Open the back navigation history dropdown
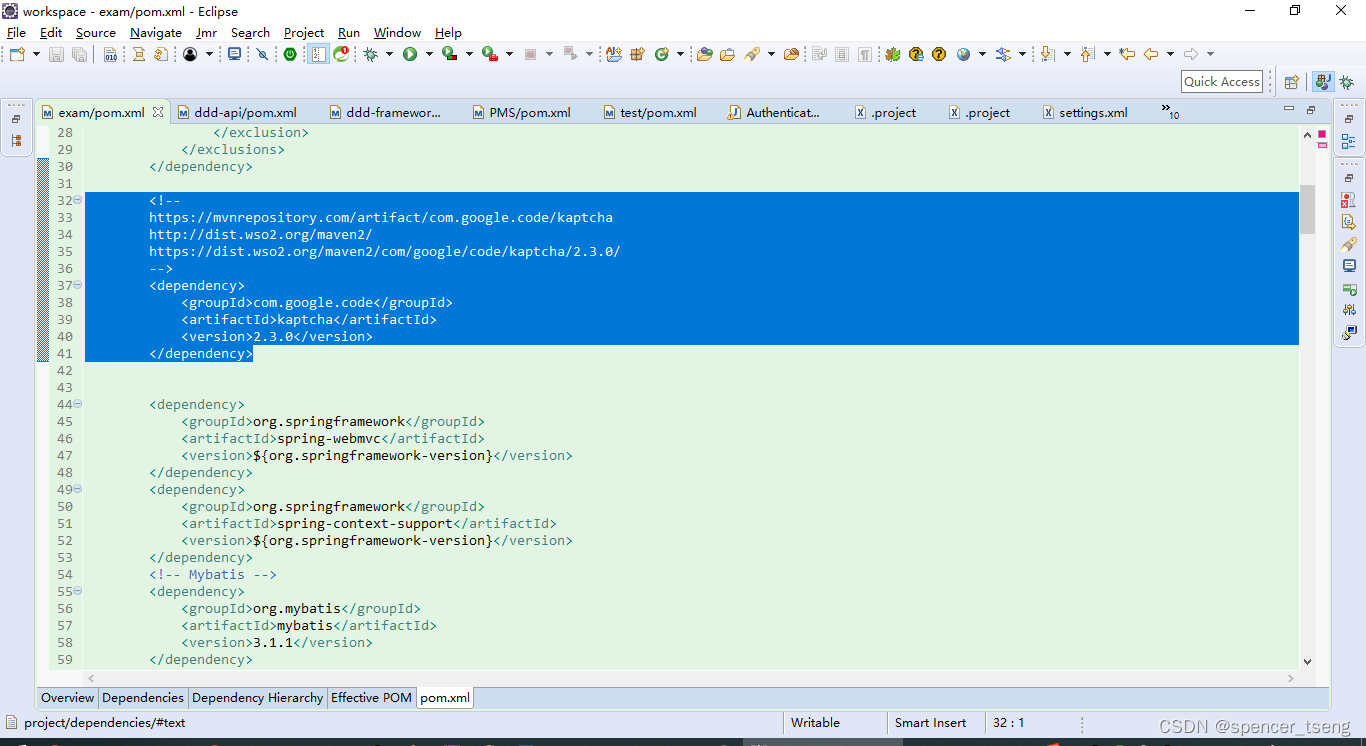The height and width of the screenshot is (746, 1366). pyautogui.click(x=1168, y=54)
